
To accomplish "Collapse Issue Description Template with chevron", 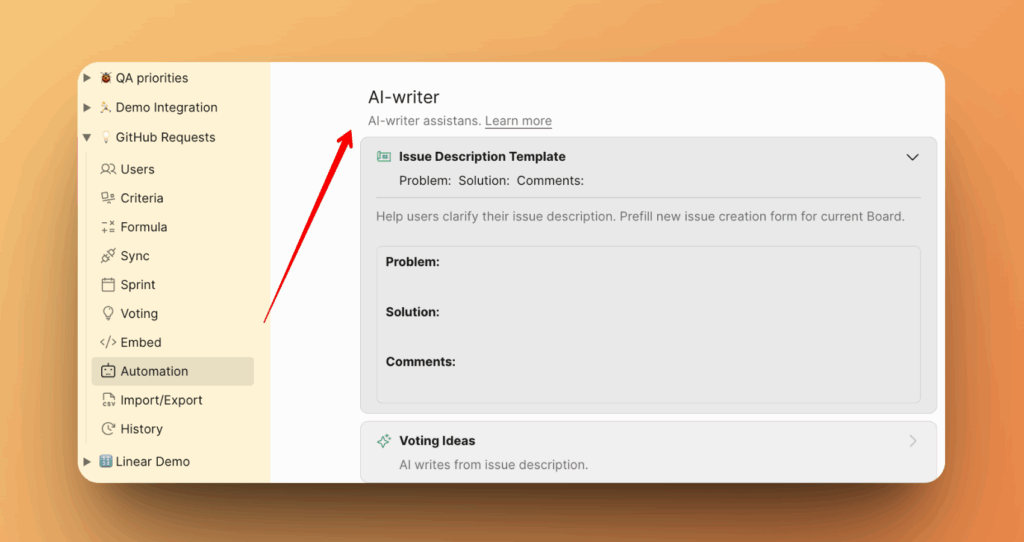I will click(x=912, y=157).
